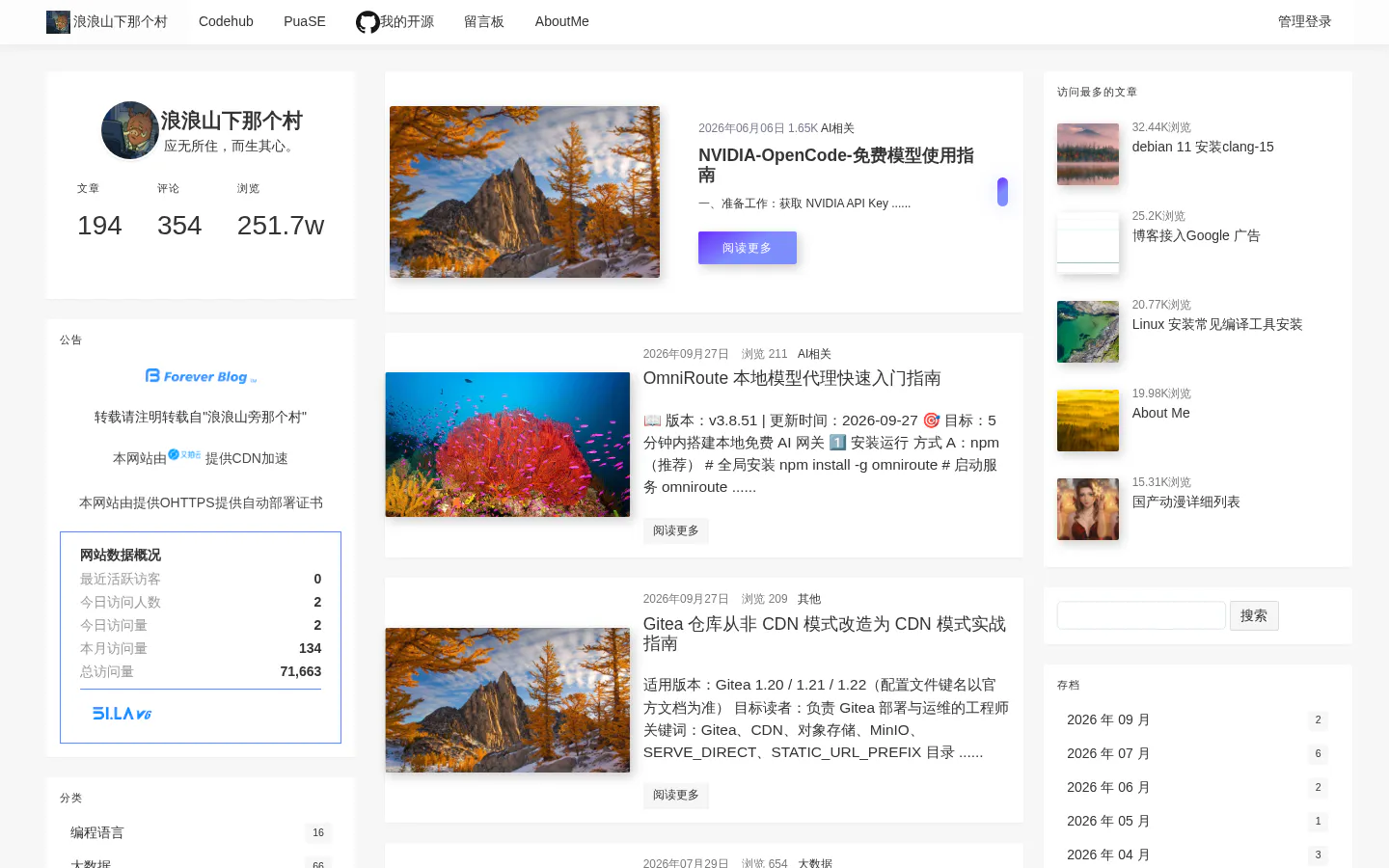Click the site logo image in navbar
This screenshot has height=868, width=1389.
point(58,22)
